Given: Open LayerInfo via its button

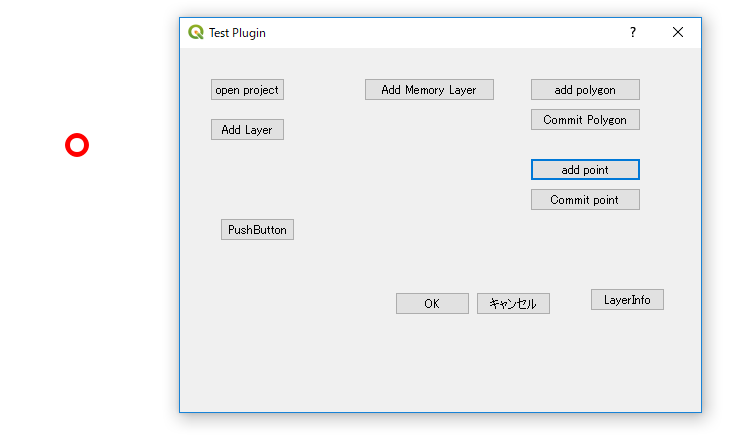Looking at the screenshot, I should coord(627,299).
